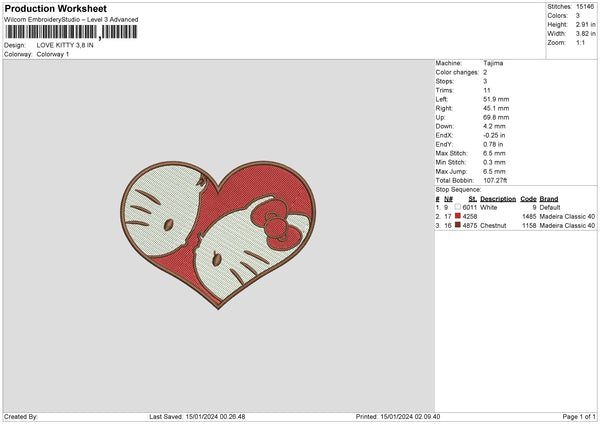Viewport: 600px width, 424px height.
Task: Click the Machine value 'Tajima'
Action: 493,63
